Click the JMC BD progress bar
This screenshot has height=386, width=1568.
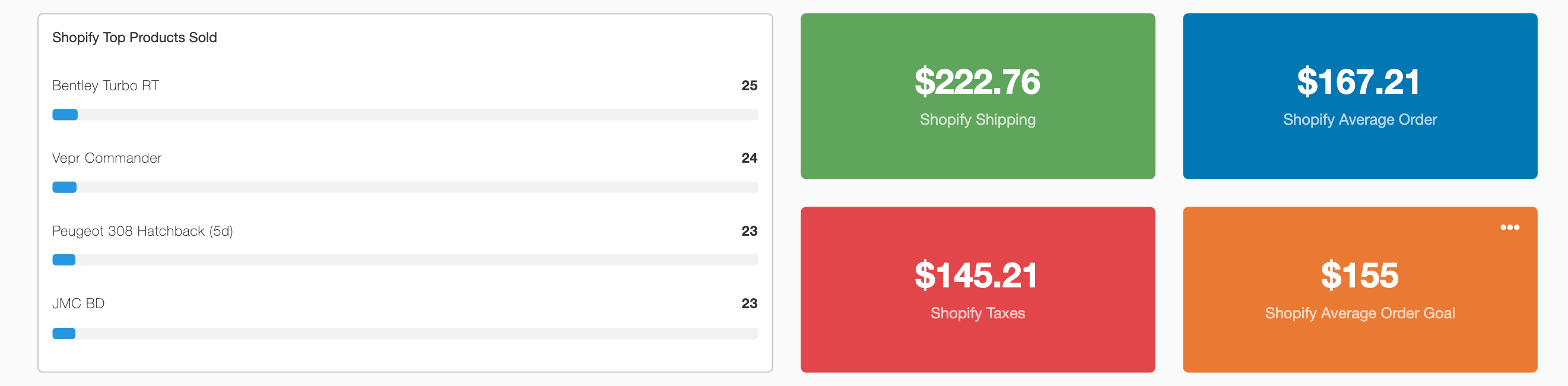405,334
